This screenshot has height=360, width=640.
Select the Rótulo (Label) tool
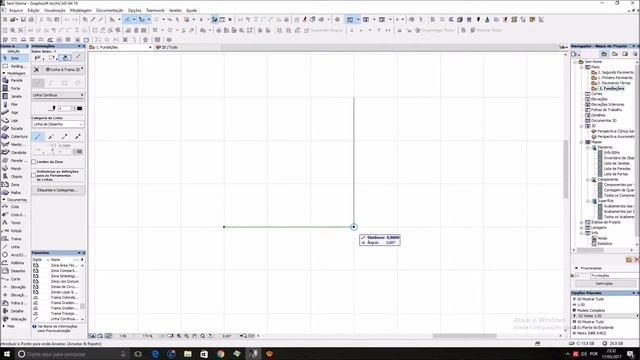(x=14, y=231)
